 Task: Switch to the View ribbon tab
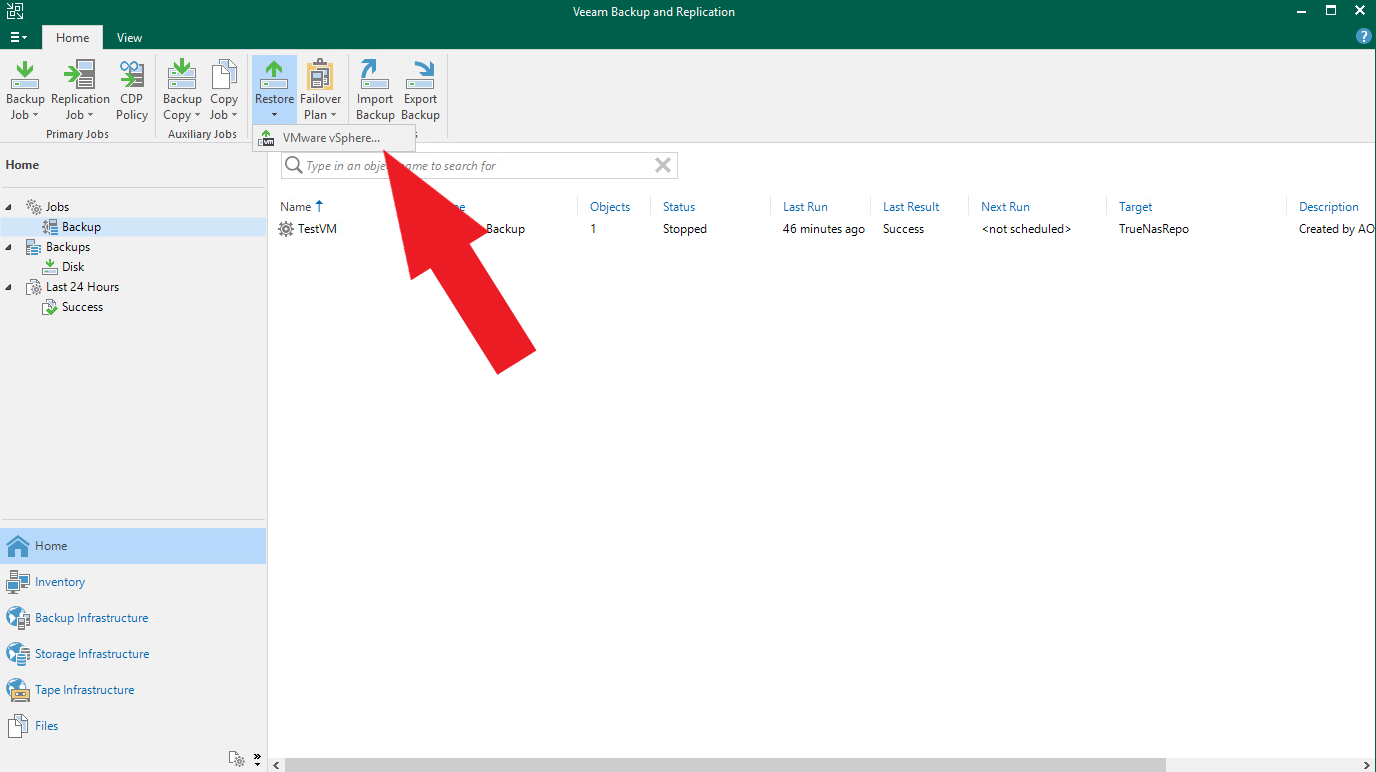pyautogui.click(x=129, y=38)
